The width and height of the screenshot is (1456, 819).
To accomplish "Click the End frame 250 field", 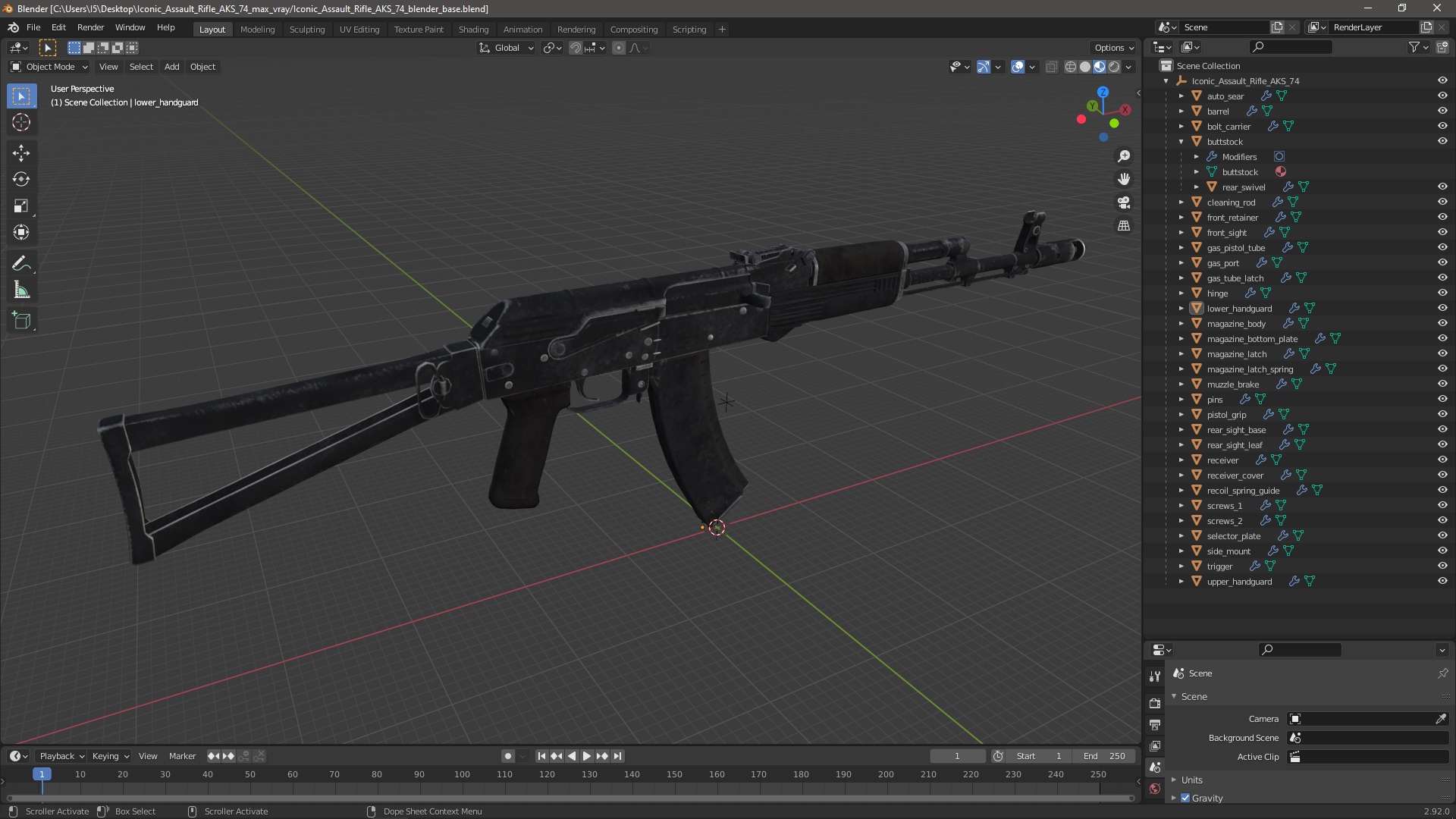I will click(1106, 756).
